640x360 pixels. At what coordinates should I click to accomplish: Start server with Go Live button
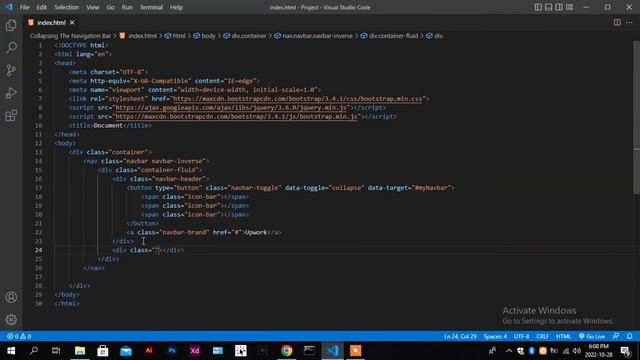click(x=592, y=336)
